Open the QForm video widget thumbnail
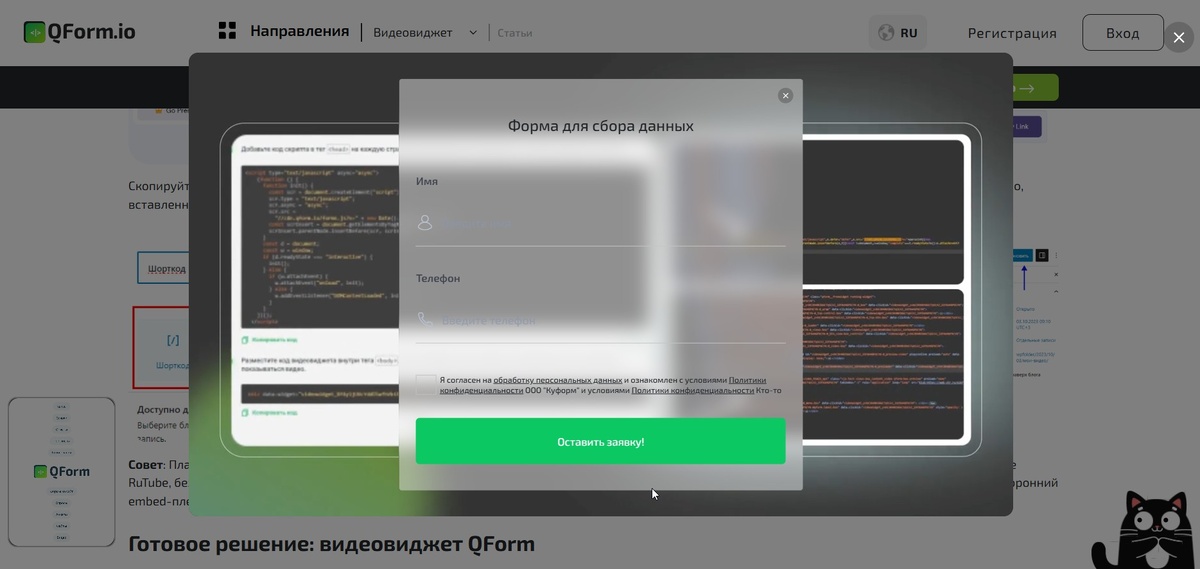The image size is (1200, 569). (62, 472)
